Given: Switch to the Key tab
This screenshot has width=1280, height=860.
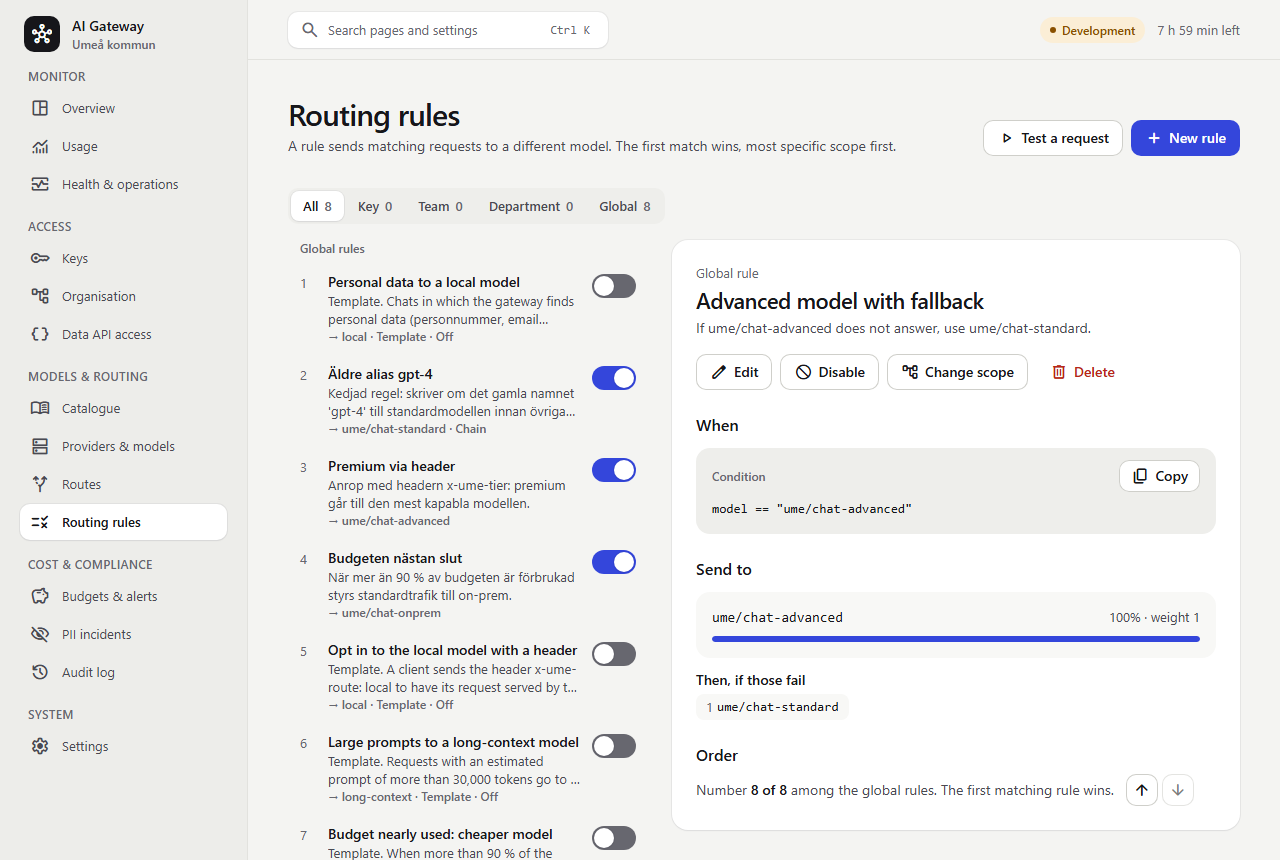Looking at the screenshot, I should pos(375,206).
